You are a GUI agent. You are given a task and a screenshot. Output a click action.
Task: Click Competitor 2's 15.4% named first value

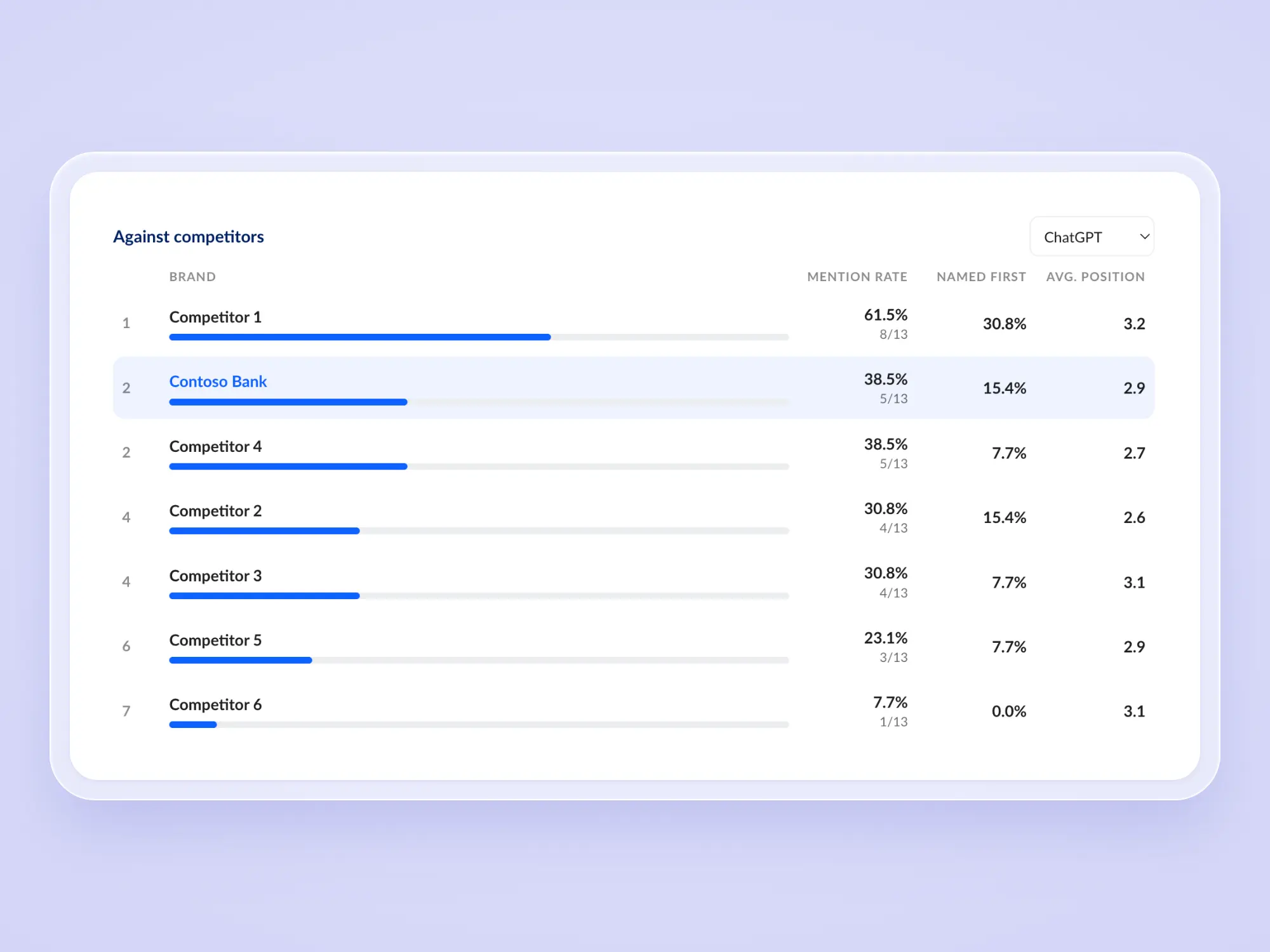click(x=1005, y=517)
